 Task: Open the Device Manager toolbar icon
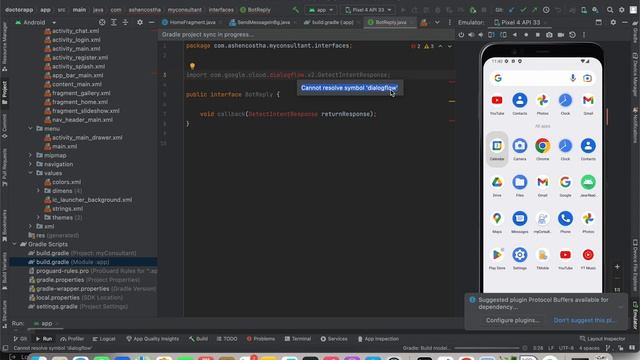583,10
